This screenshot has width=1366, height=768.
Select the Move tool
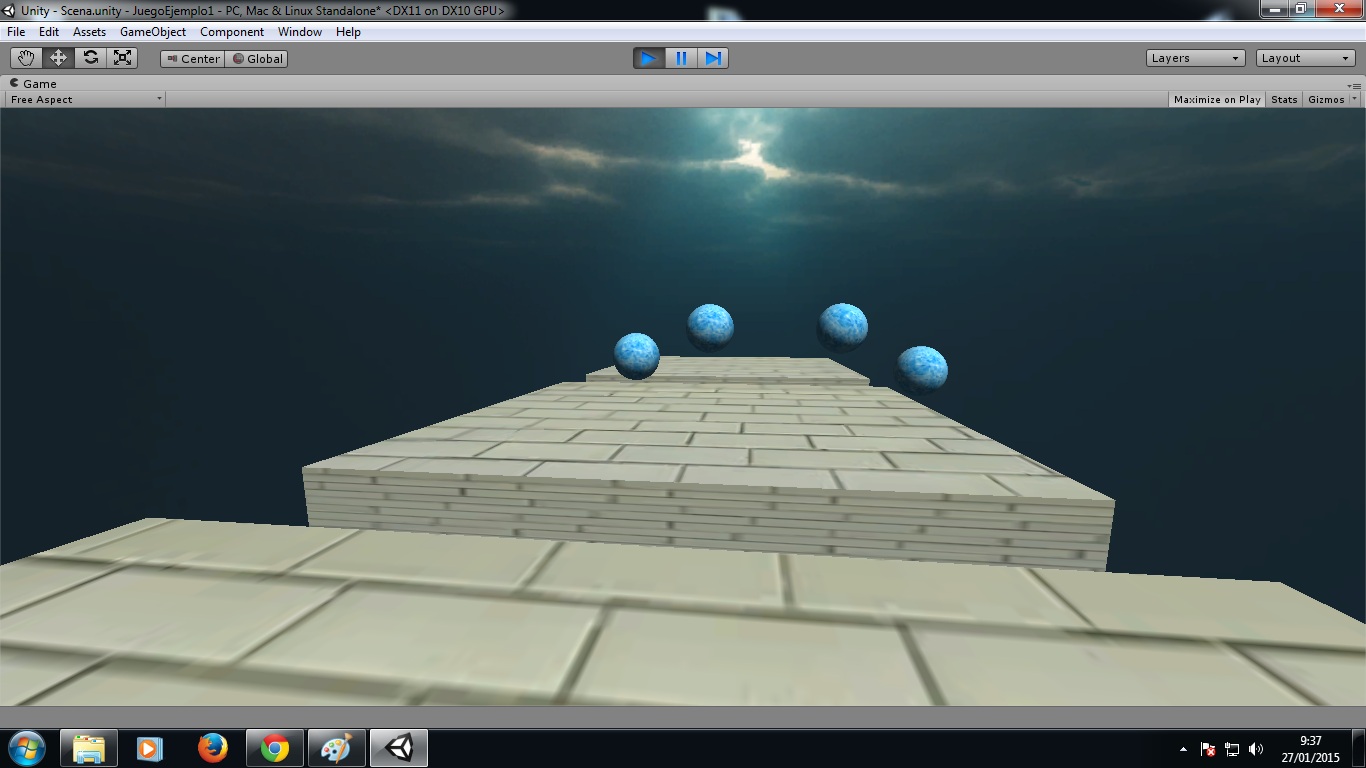coord(58,58)
